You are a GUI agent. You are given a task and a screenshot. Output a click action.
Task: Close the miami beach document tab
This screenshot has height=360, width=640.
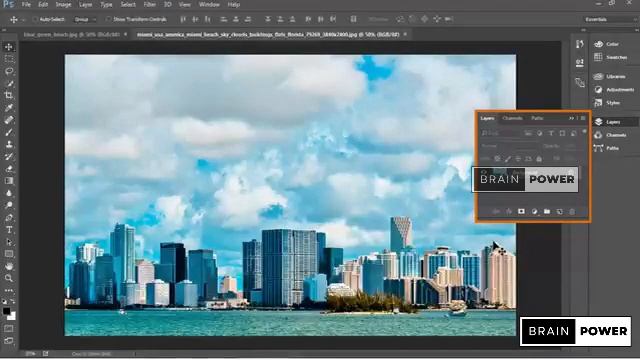coord(405,34)
